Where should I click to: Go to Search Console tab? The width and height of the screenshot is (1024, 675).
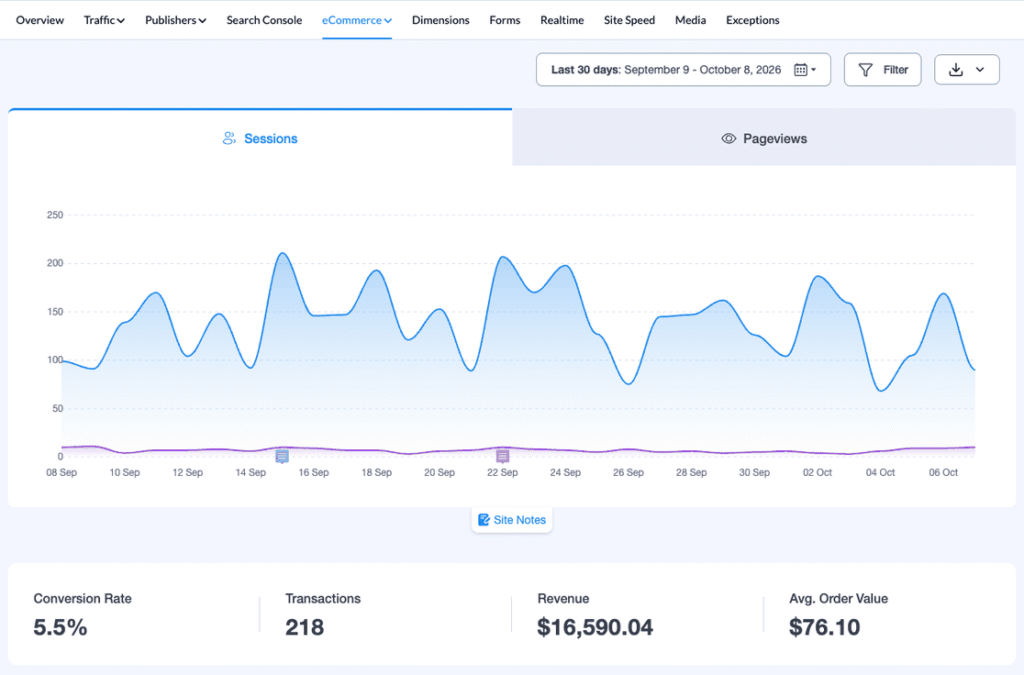(x=264, y=20)
